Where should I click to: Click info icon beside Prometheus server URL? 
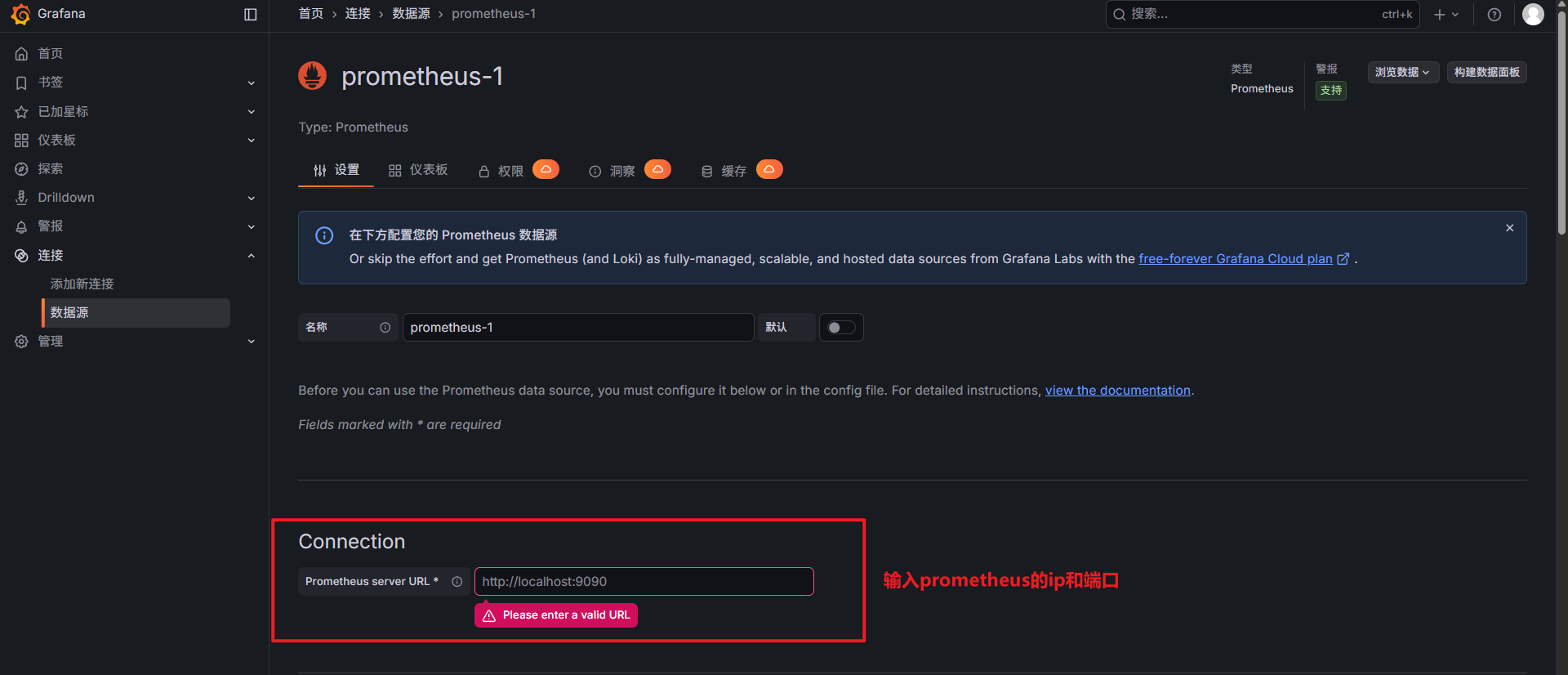(x=457, y=582)
